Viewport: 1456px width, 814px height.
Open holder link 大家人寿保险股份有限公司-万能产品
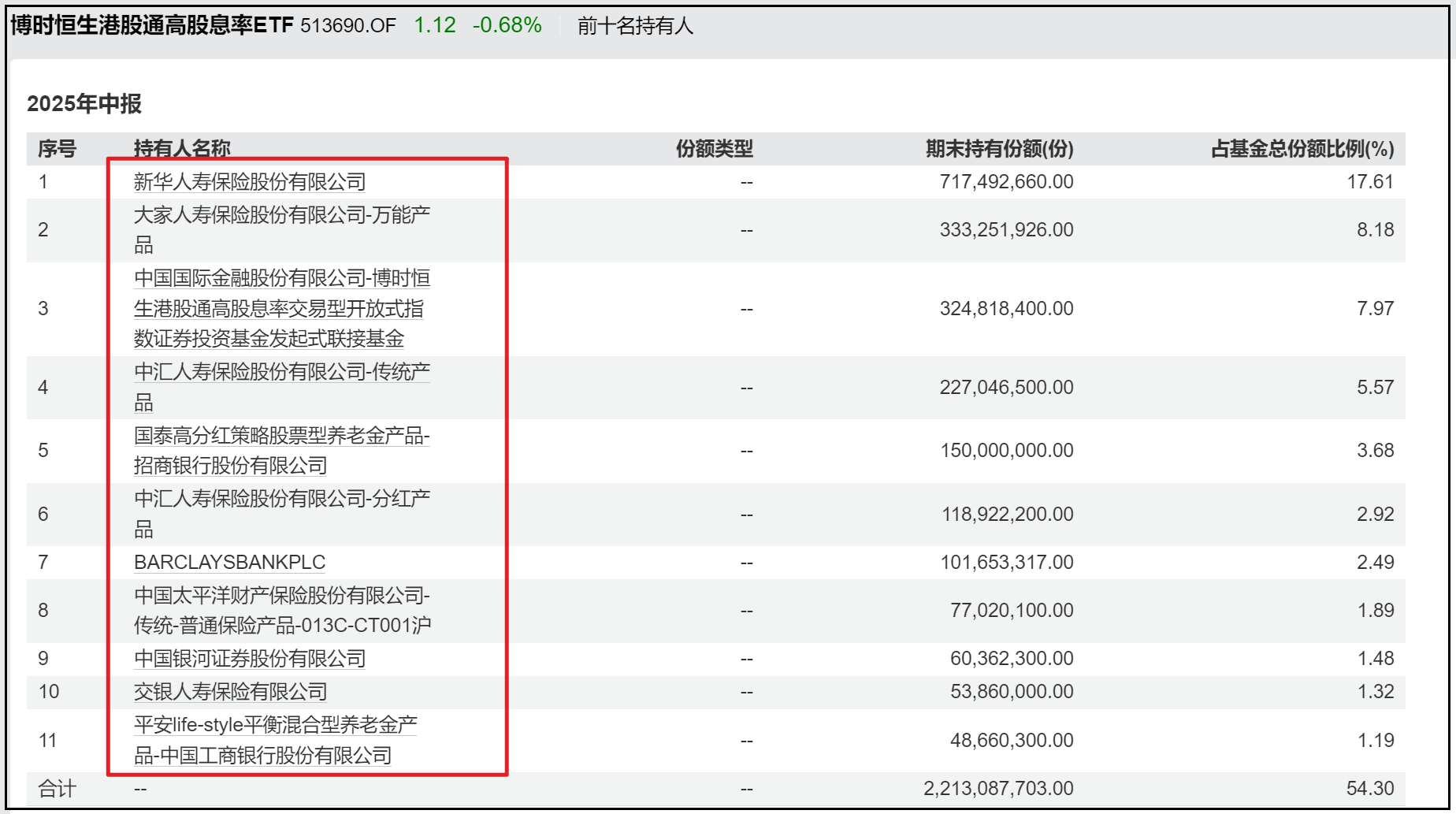(282, 229)
